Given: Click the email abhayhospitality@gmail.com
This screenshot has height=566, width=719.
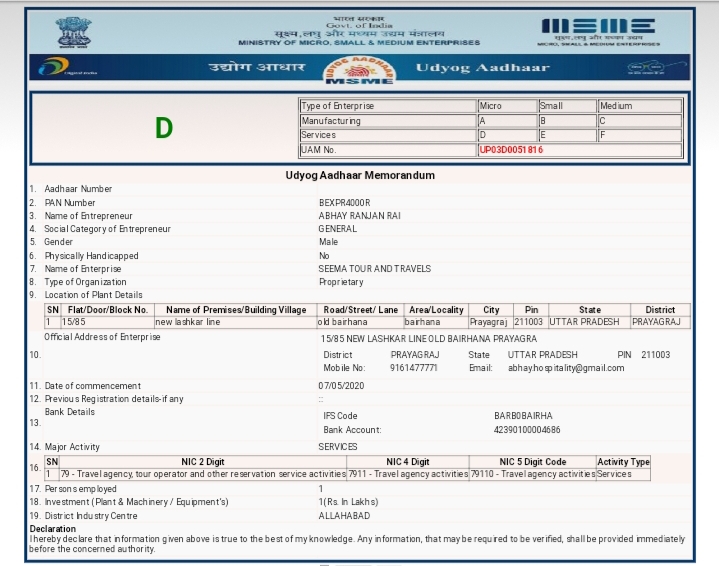Looking at the screenshot, I should click(x=566, y=368).
